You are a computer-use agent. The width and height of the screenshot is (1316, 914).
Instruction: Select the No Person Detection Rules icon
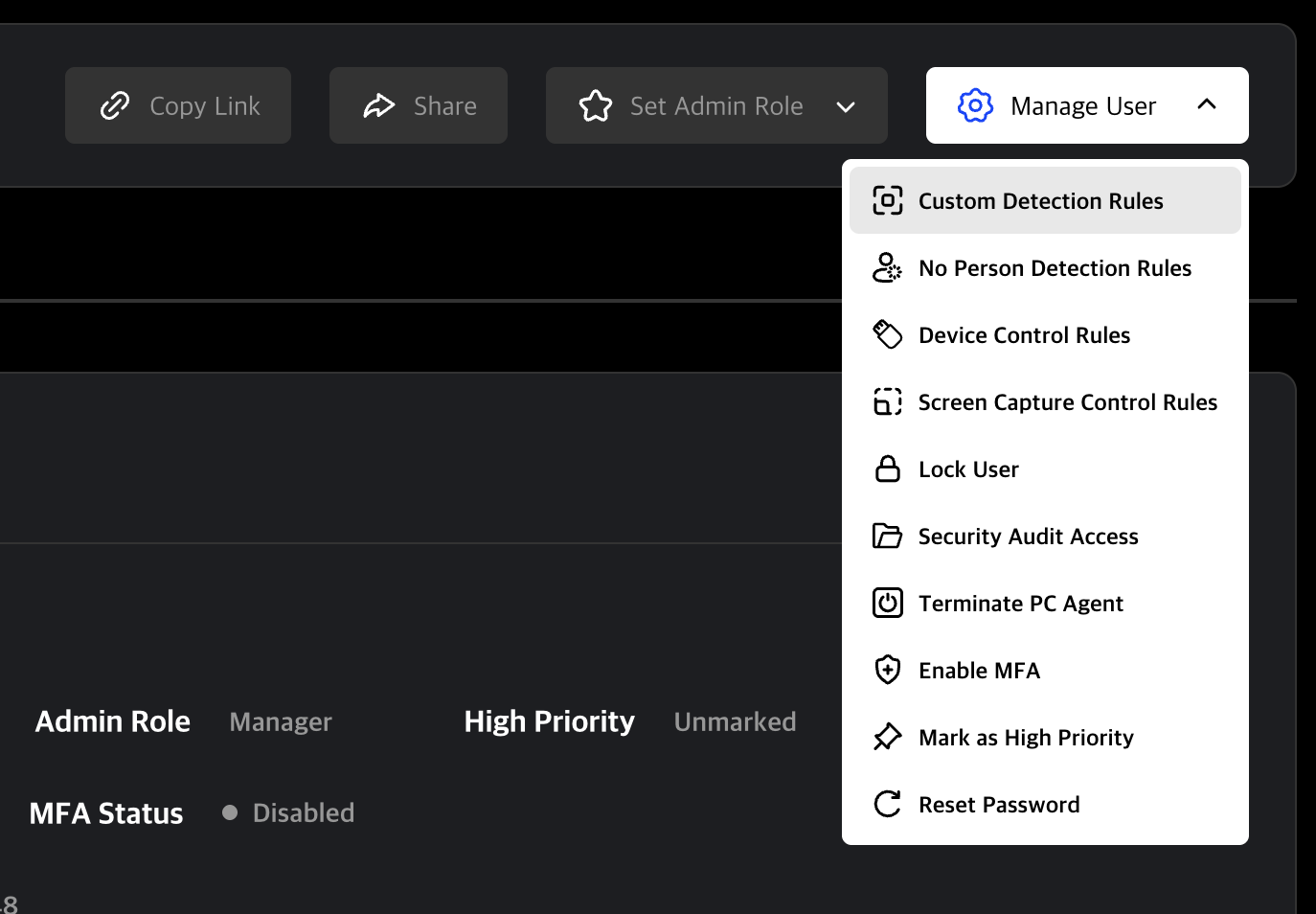pyautogui.click(x=888, y=268)
